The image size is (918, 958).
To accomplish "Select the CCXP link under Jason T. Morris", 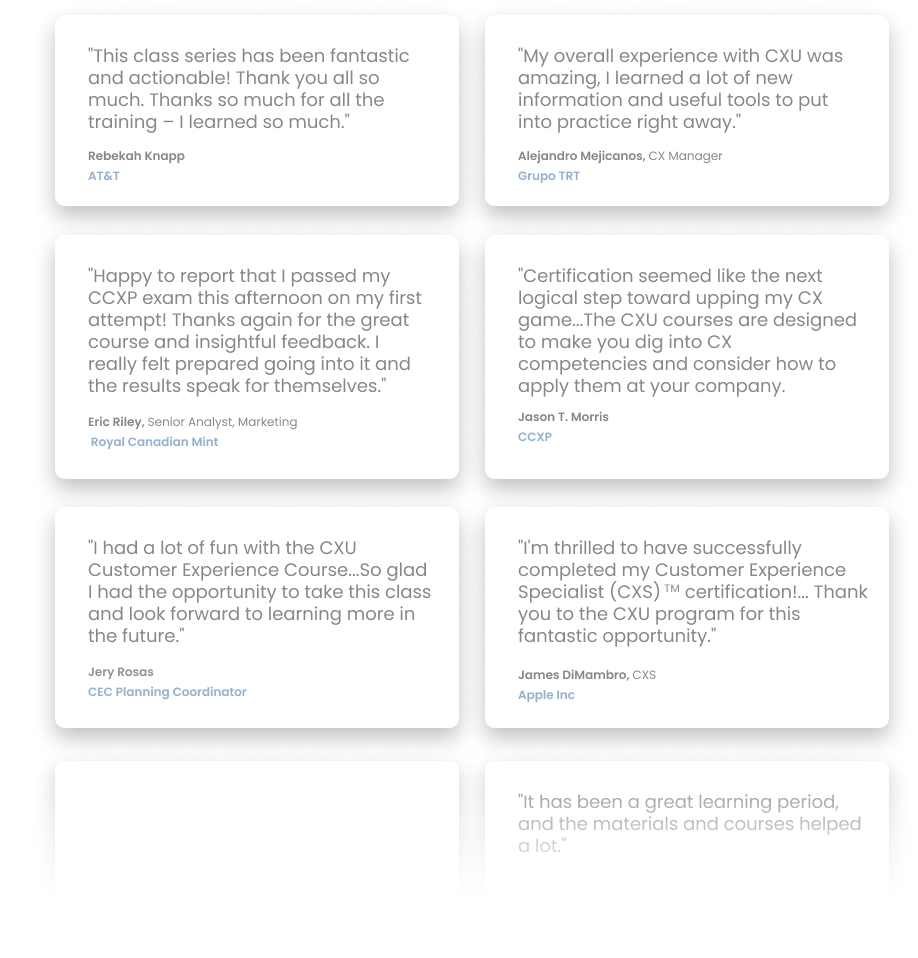I will click(535, 437).
